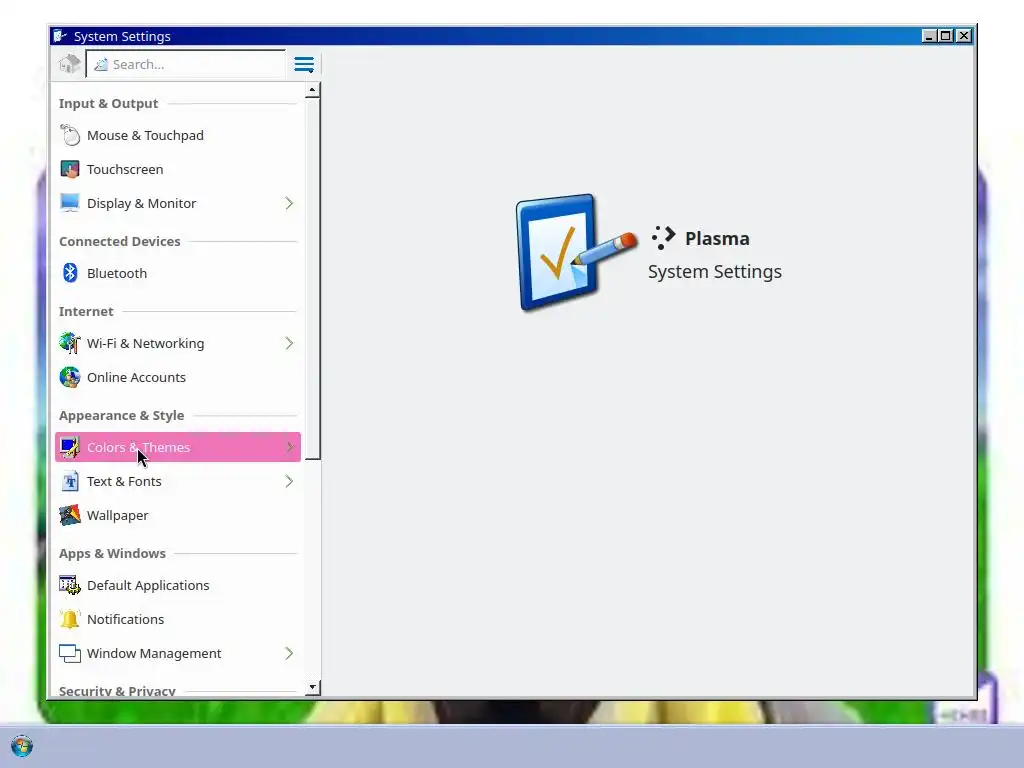1024x768 pixels.
Task: Click the Bluetooth icon
Action: [x=70, y=273]
